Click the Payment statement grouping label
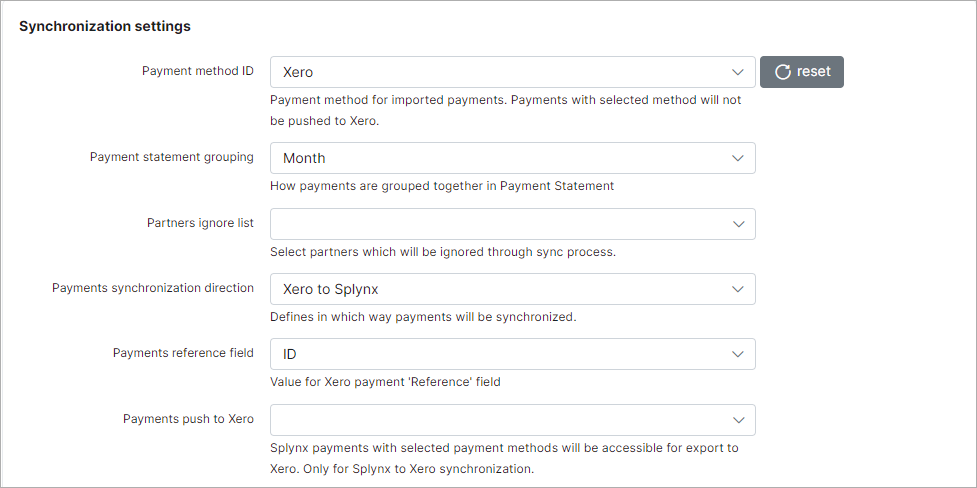Image resolution: width=977 pixels, height=488 pixels. tap(171, 156)
